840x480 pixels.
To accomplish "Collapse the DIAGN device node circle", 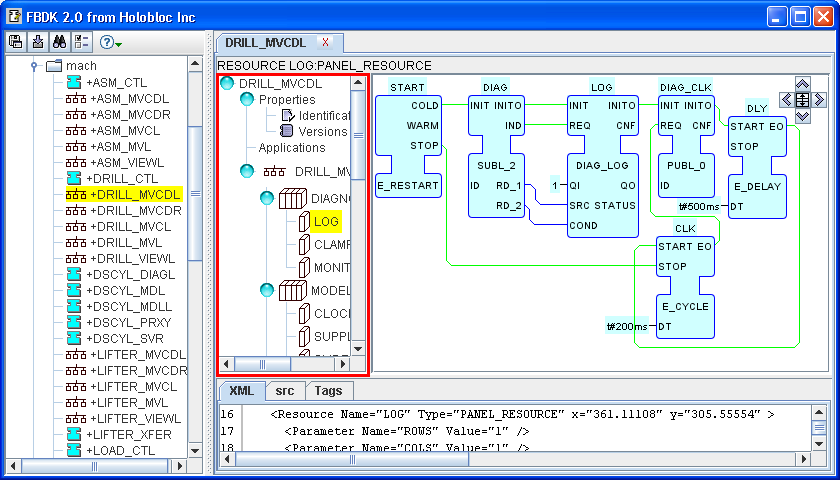I will [267, 198].
